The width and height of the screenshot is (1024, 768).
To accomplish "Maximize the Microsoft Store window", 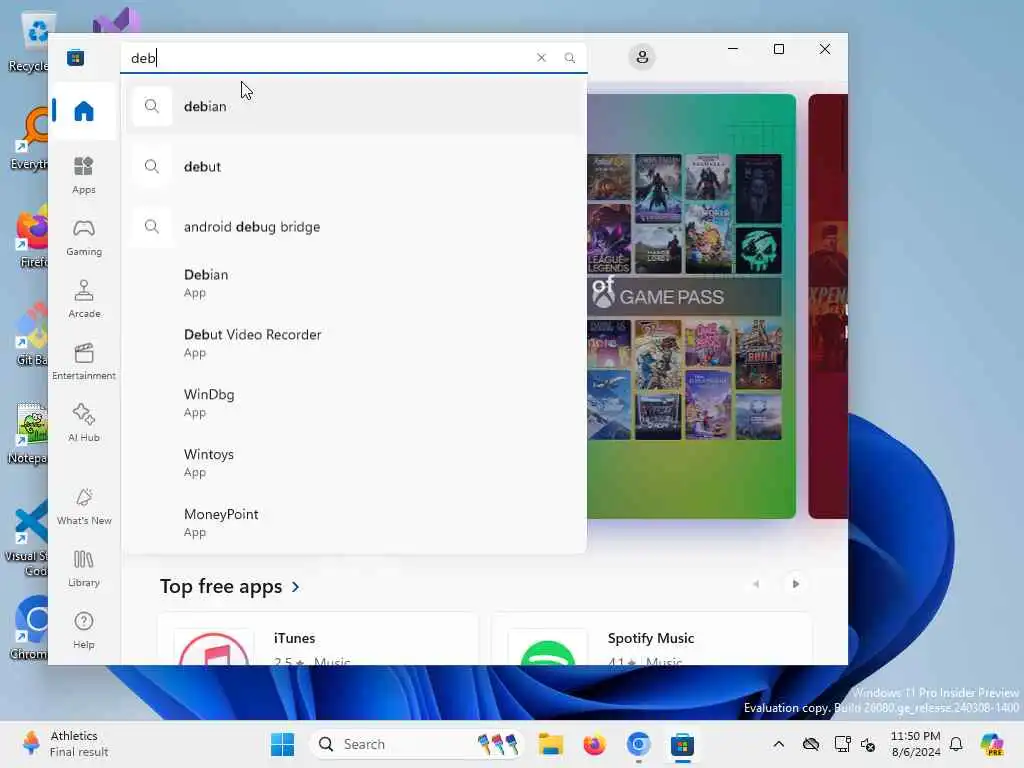I will [x=778, y=49].
